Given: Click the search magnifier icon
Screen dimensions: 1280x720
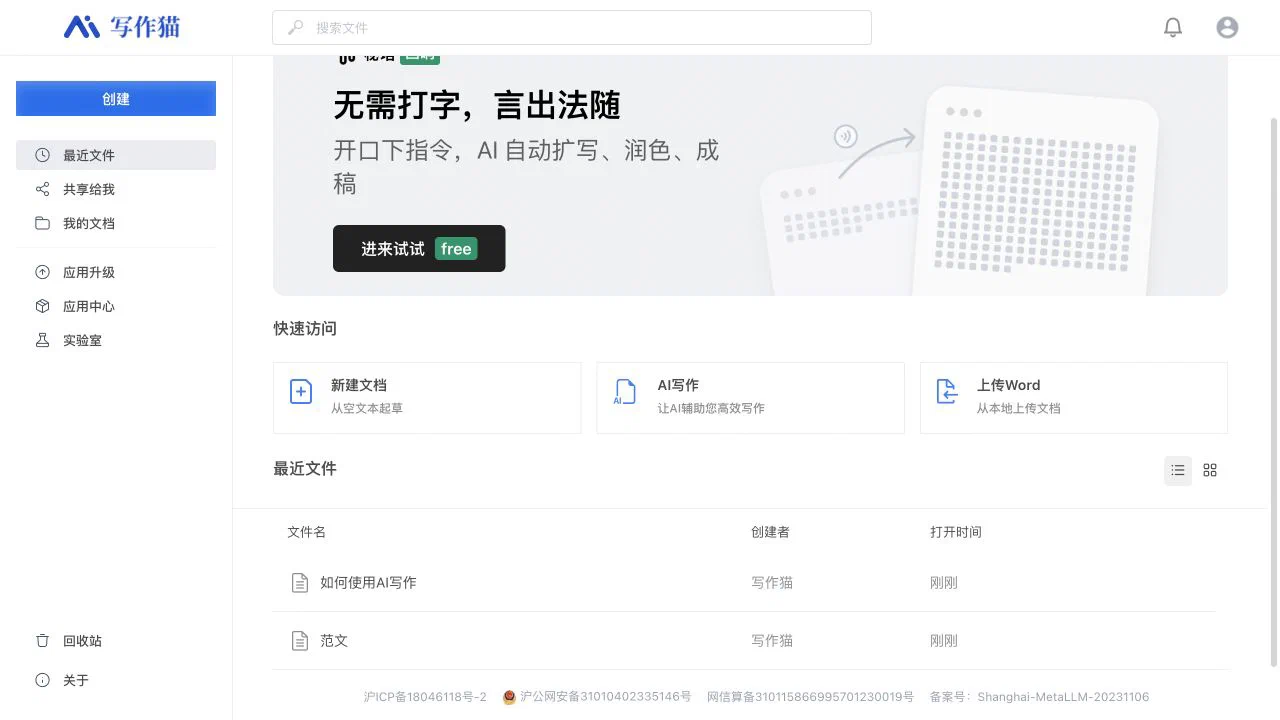Looking at the screenshot, I should coord(296,28).
